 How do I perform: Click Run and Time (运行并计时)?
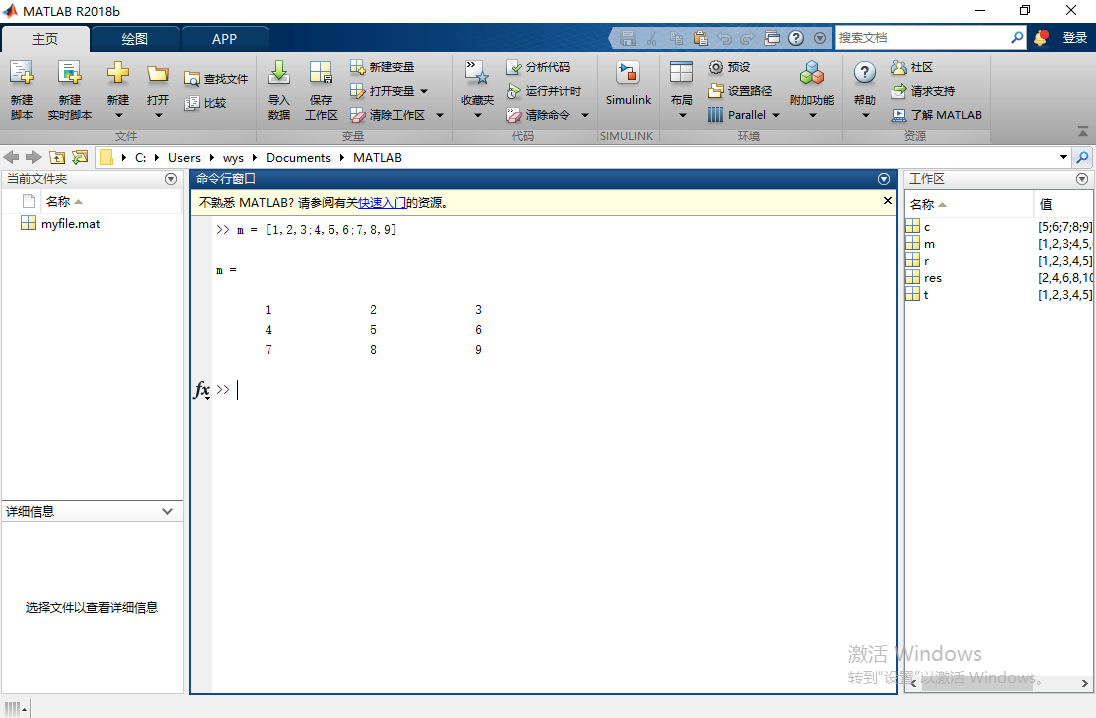coord(544,91)
